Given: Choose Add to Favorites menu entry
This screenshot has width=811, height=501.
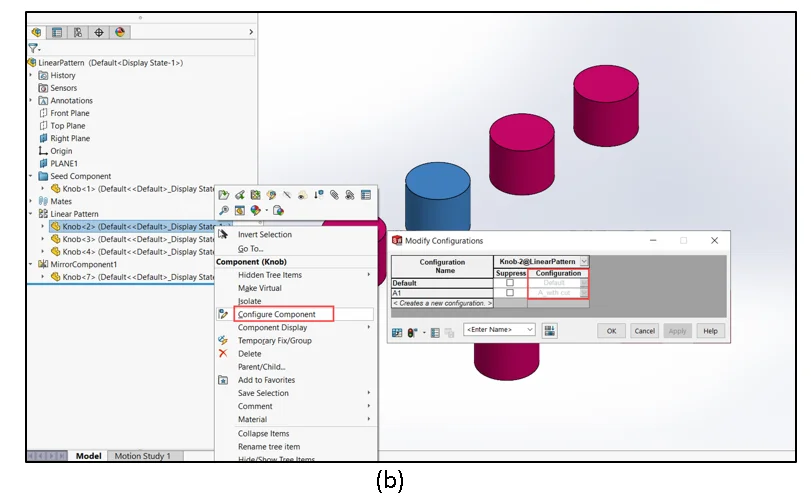Looking at the screenshot, I should (x=266, y=380).
